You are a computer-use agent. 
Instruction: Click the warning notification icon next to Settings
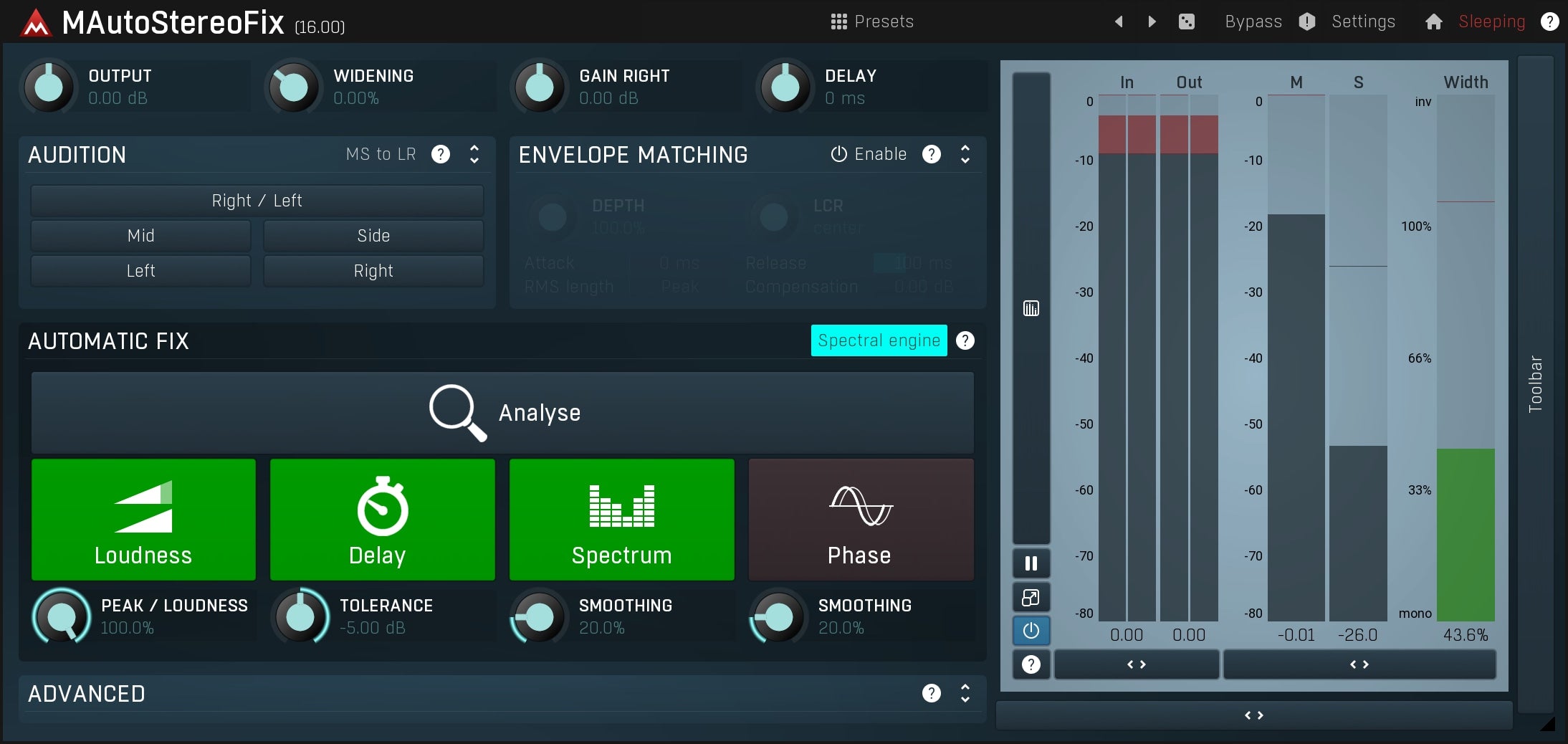[x=1306, y=22]
